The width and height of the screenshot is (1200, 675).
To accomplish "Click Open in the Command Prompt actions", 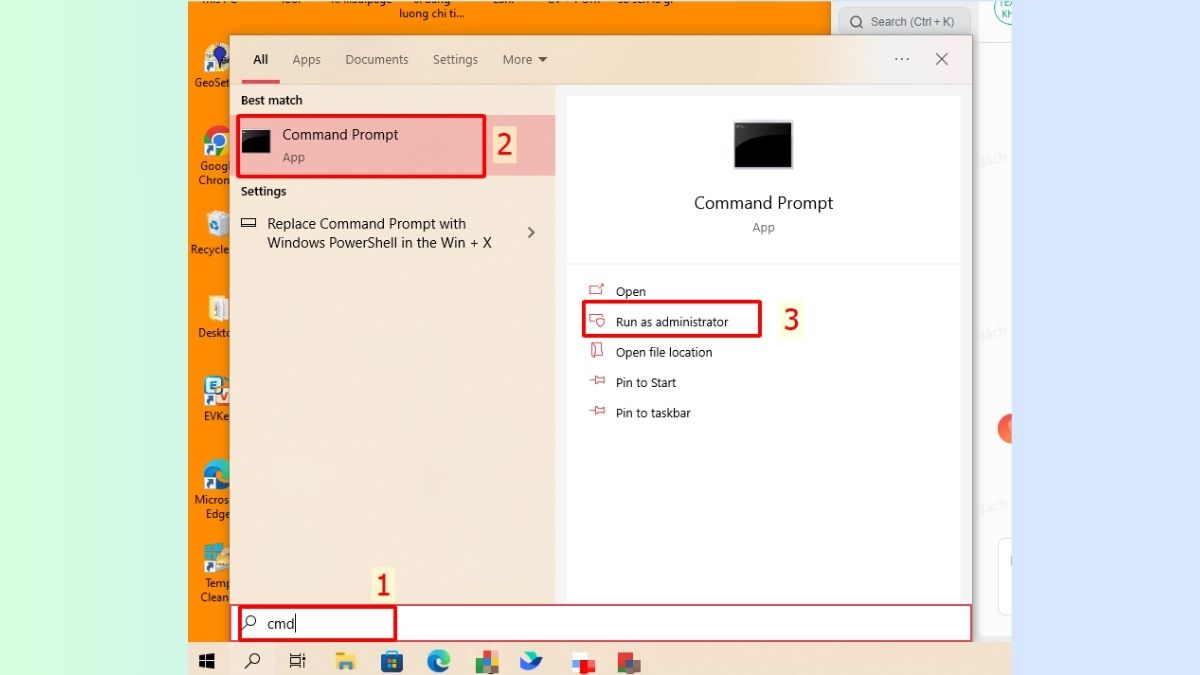I will 631,292.
